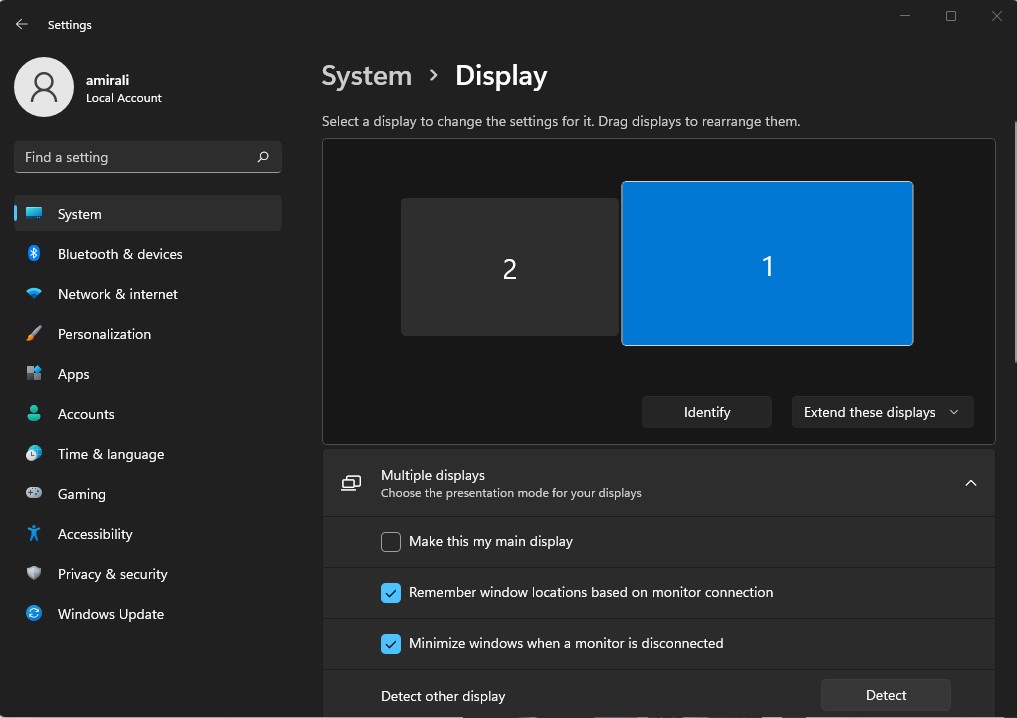Click the Multiple displays monitor icon
The image size is (1017, 718).
click(x=351, y=483)
